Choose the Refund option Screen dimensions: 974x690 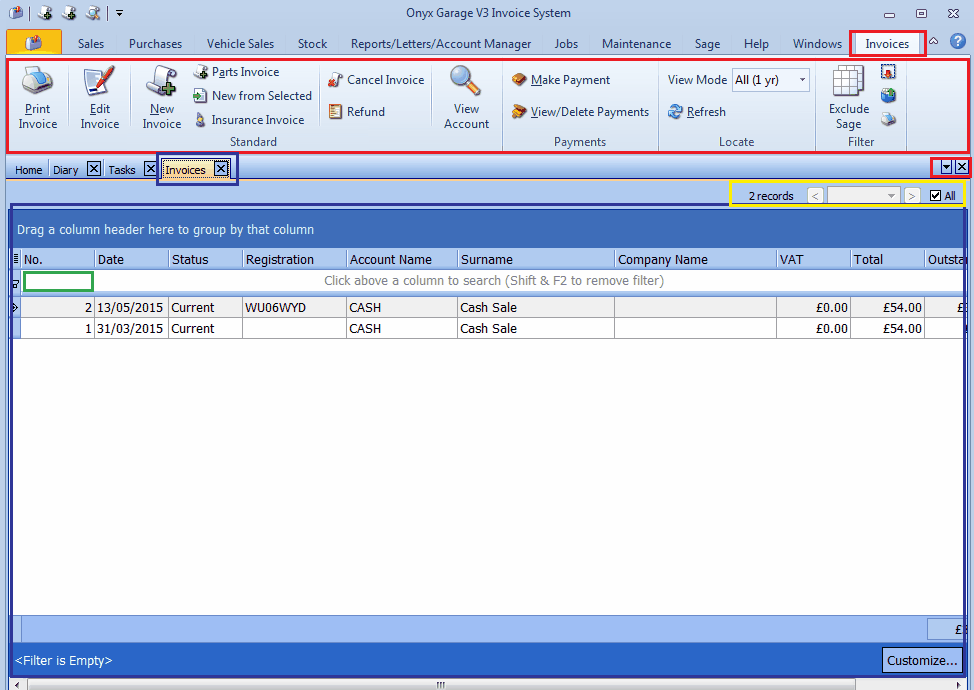tap(357, 112)
